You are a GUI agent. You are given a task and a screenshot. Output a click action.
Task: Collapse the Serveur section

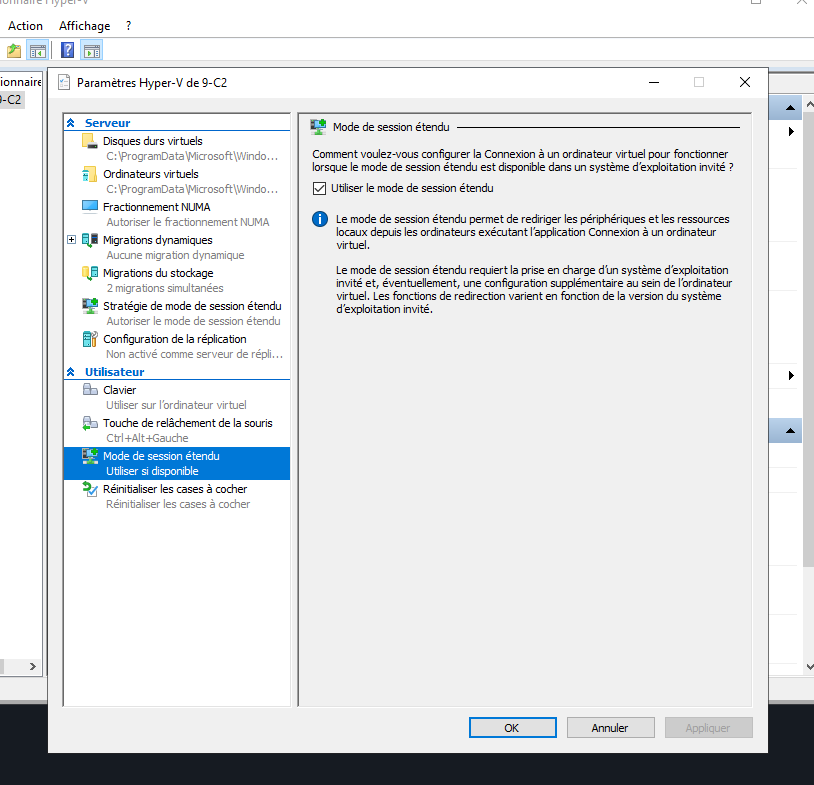point(71,123)
